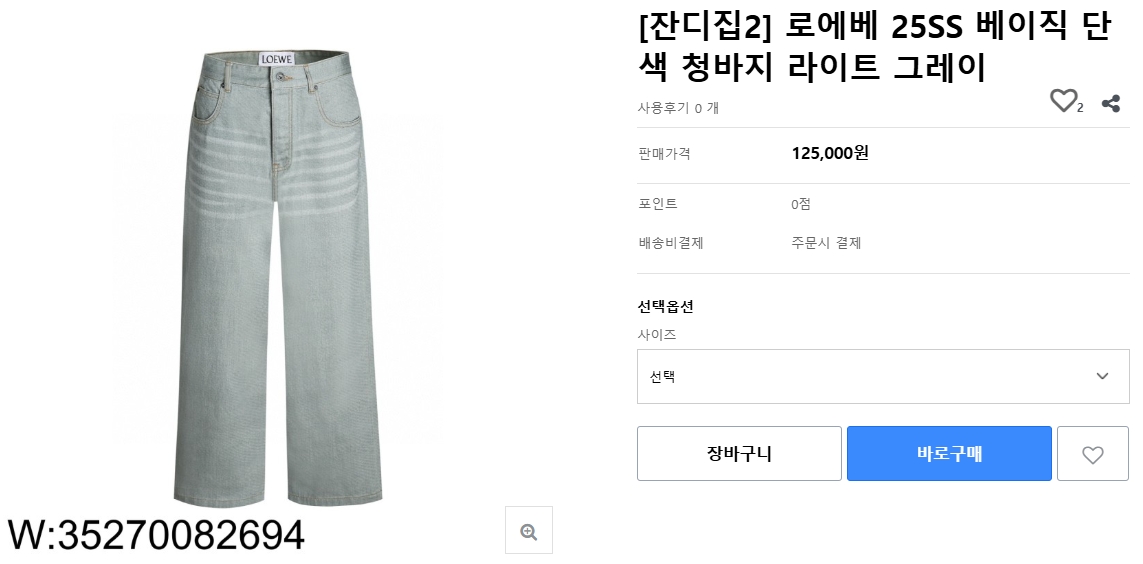
Task: Open the 사용후기 0 개 reviews link
Action: (x=678, y=108)
